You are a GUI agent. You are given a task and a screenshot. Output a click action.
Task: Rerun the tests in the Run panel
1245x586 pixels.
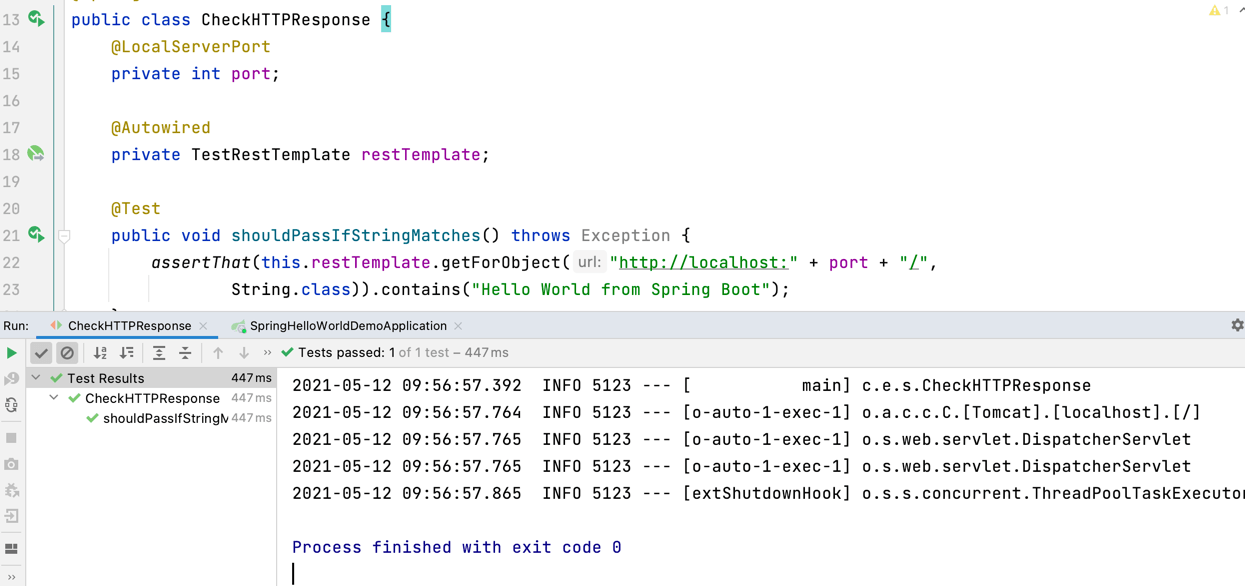coord(12,352)
